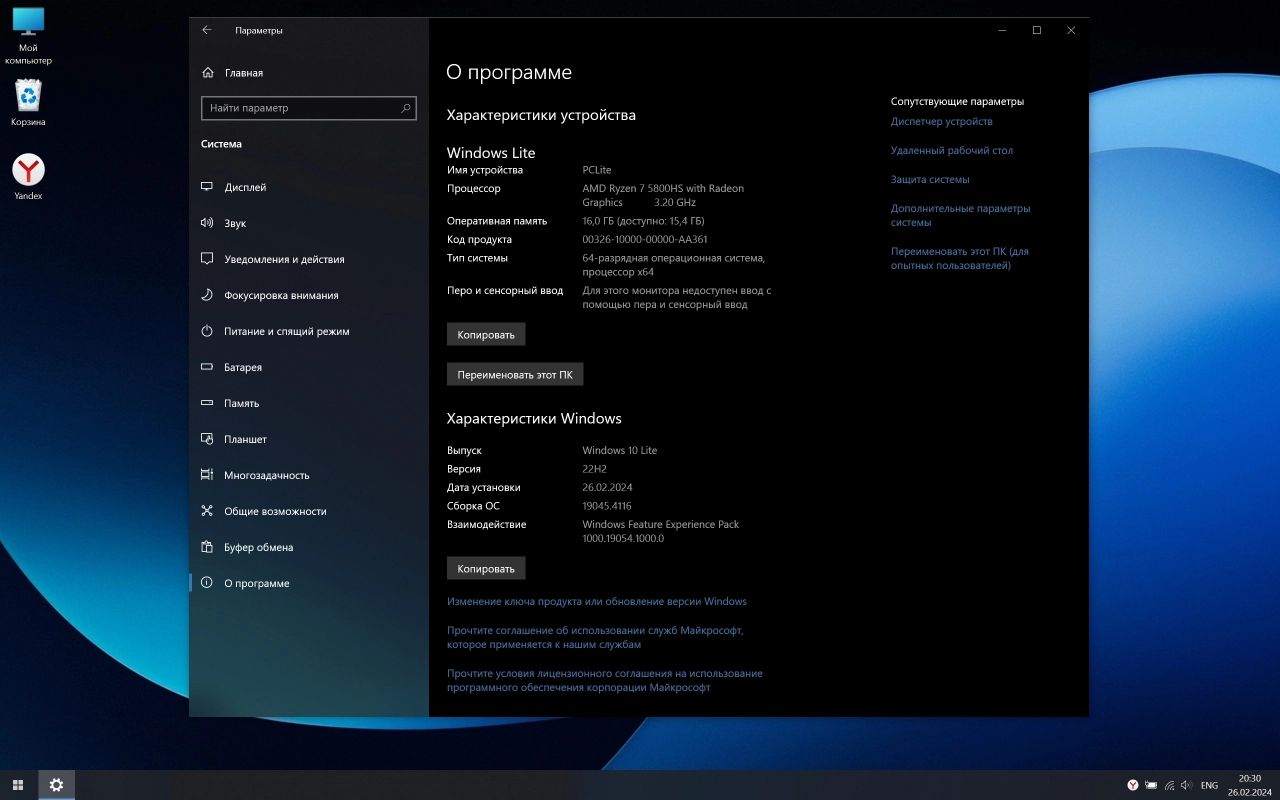Open the условия лицензионного соглашения link
This screenshot has width=1280, height=800.
[x=605, y=680]
